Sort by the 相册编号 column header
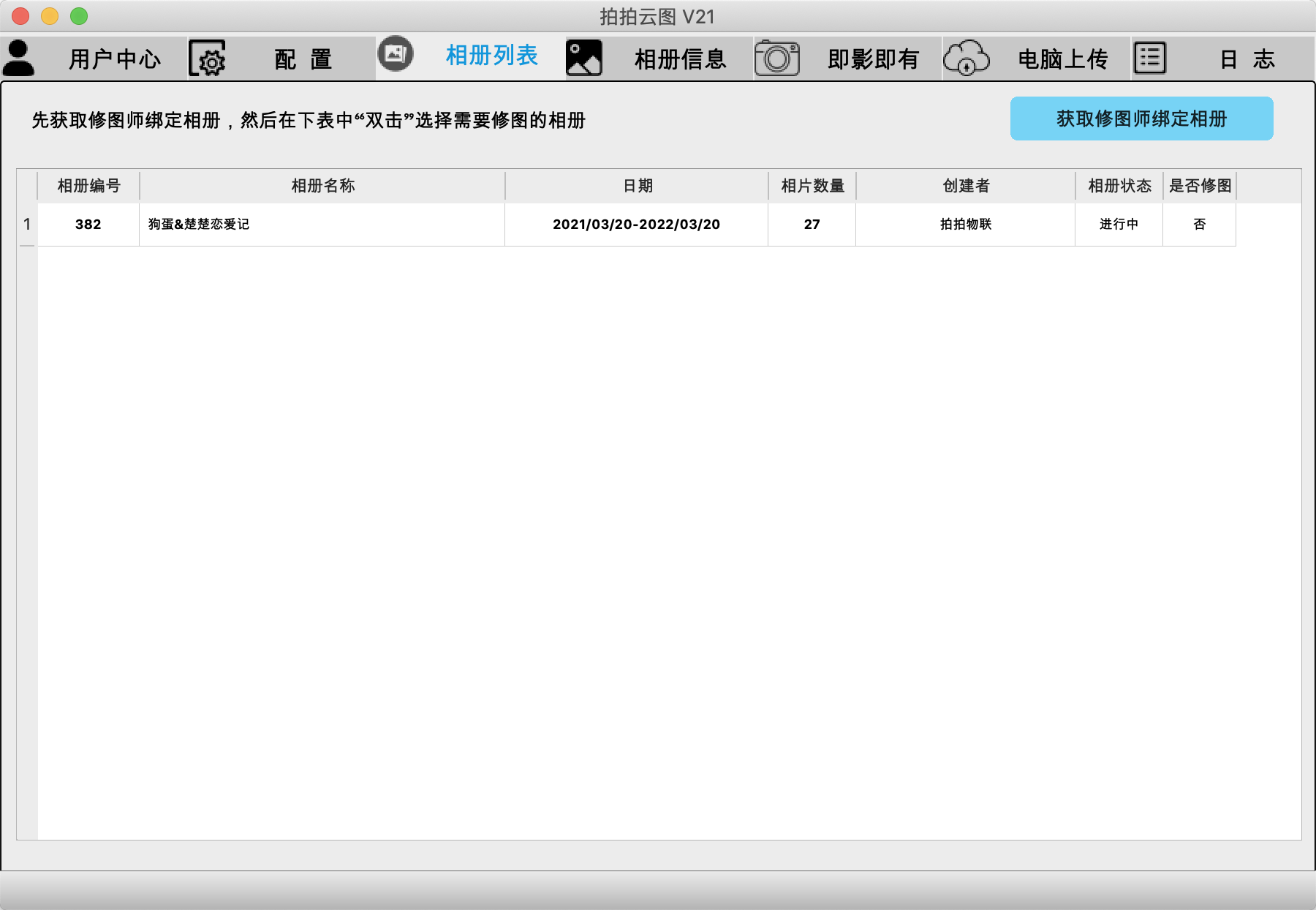This screenshot has height=910, width=1316. tap(88, 186)
